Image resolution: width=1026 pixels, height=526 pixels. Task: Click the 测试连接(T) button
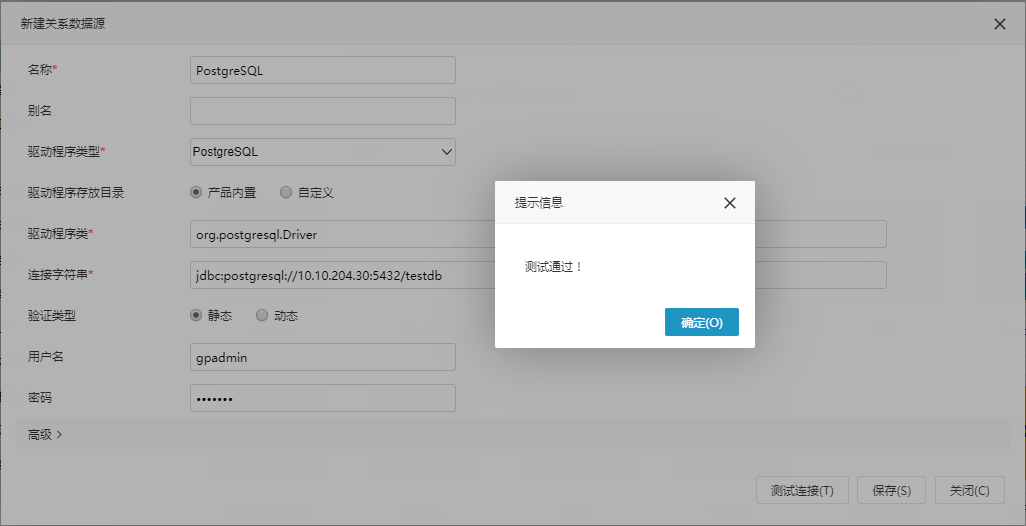(802, 490)
